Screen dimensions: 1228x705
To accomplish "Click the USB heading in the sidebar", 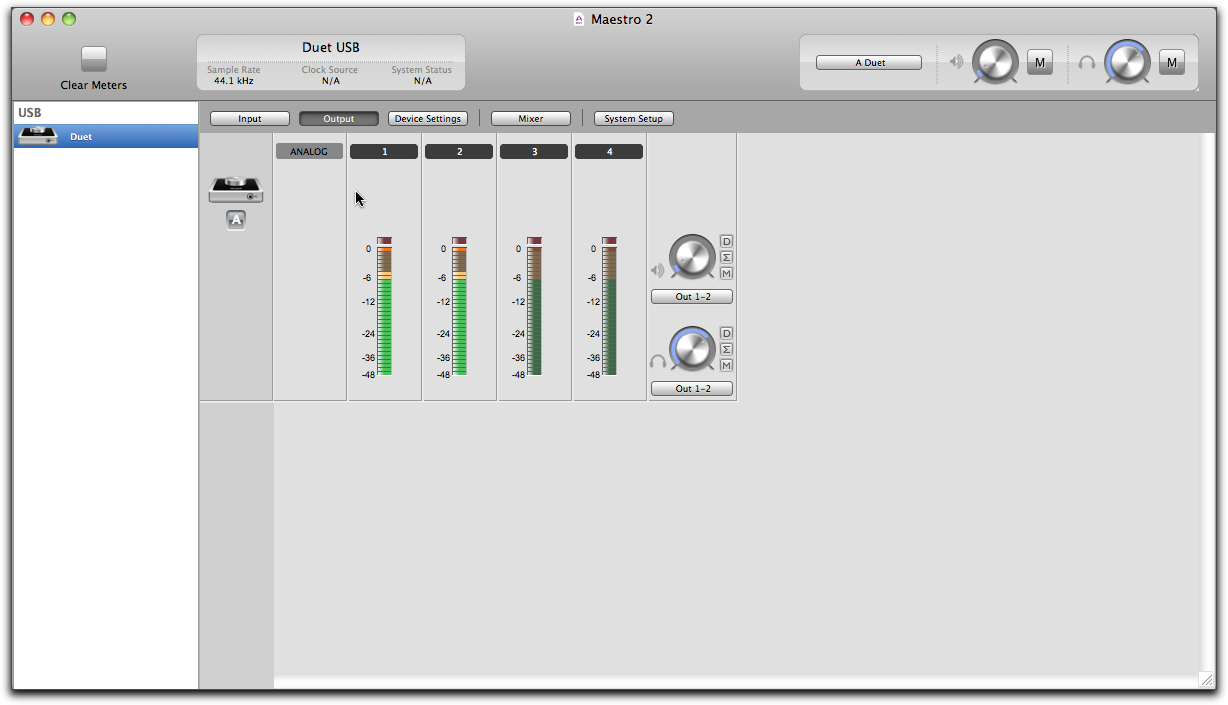I will (30, 113).
